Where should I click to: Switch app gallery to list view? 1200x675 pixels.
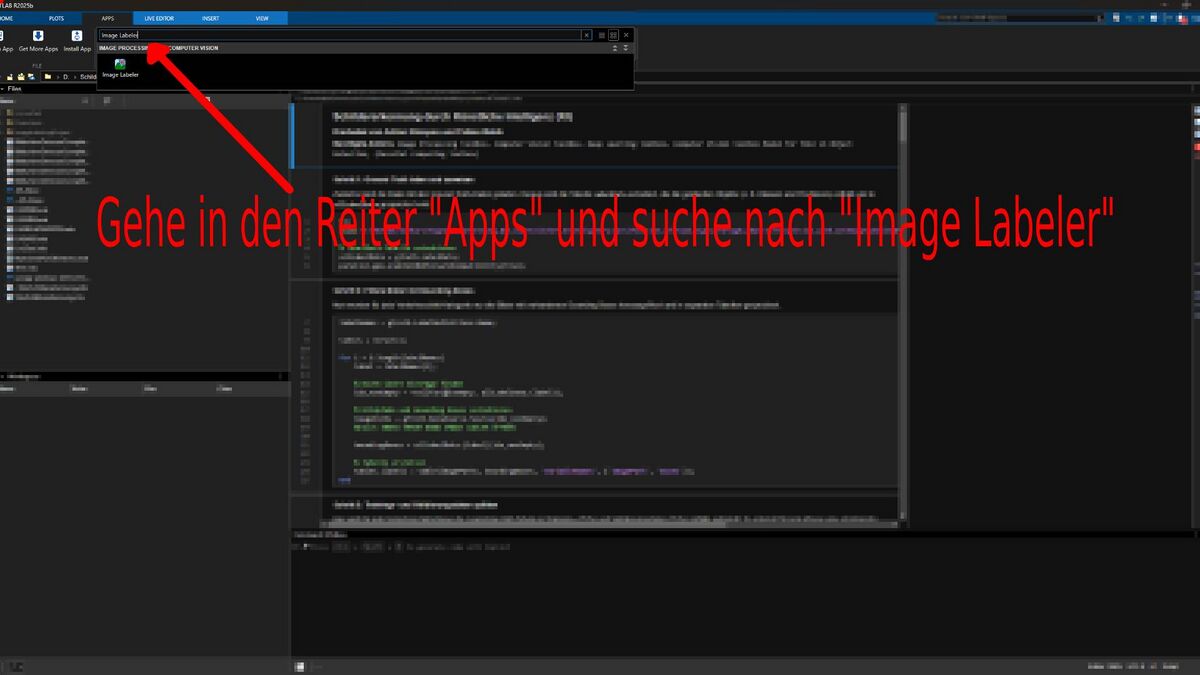[601, 35]
